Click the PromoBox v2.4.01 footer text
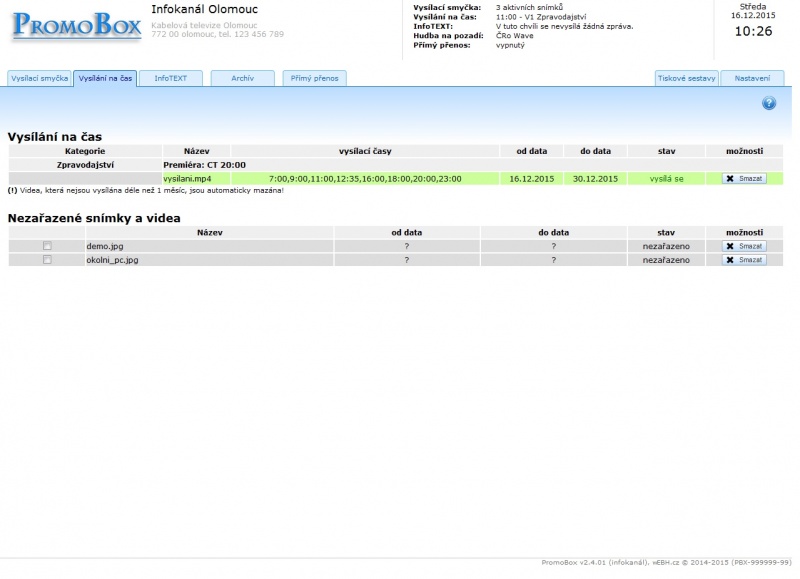 pos(666,562)
